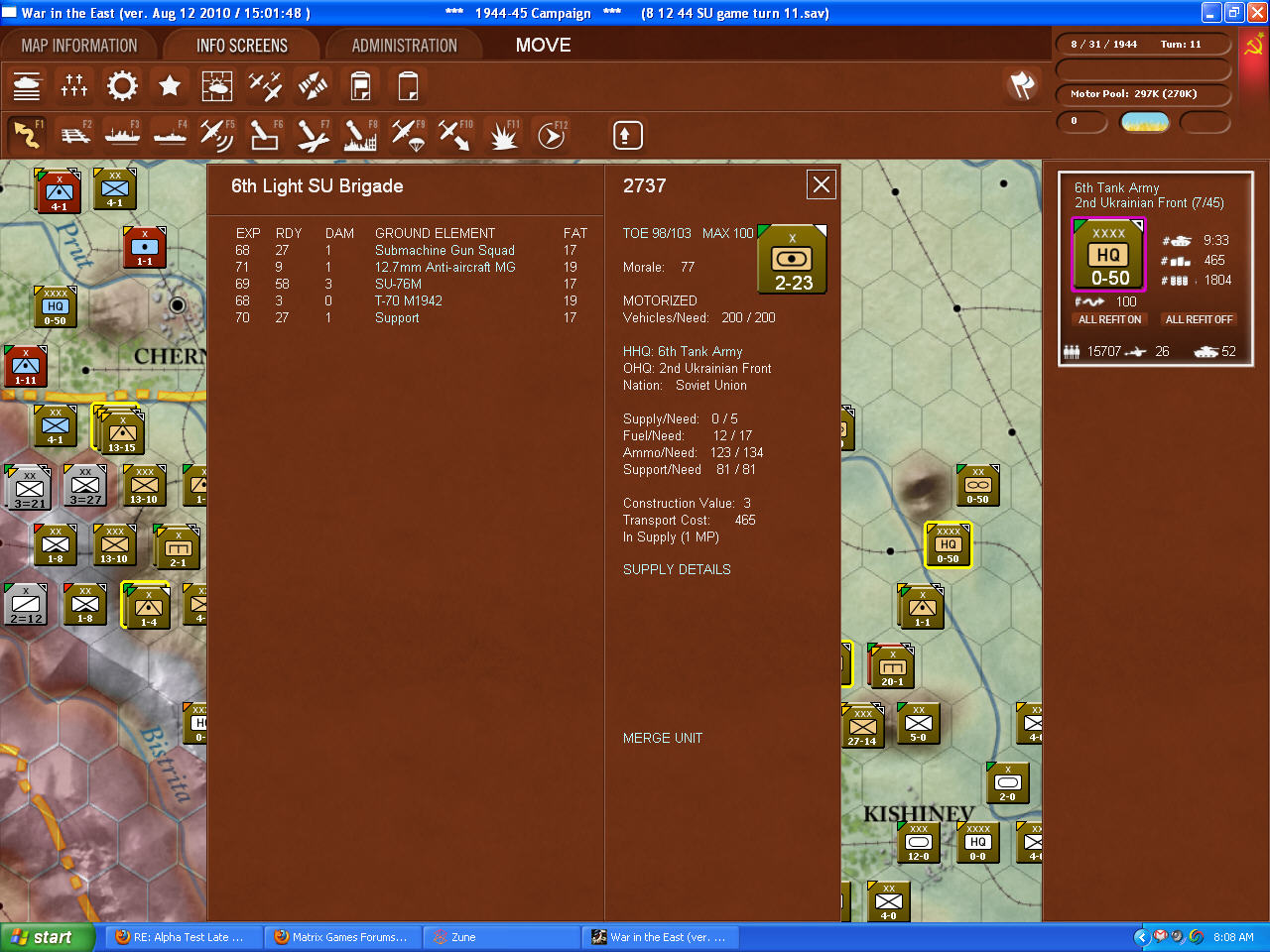Switch to MAP INFORMATION tab
This screenshot has width=1270, height=952.
tap(79, 46)
